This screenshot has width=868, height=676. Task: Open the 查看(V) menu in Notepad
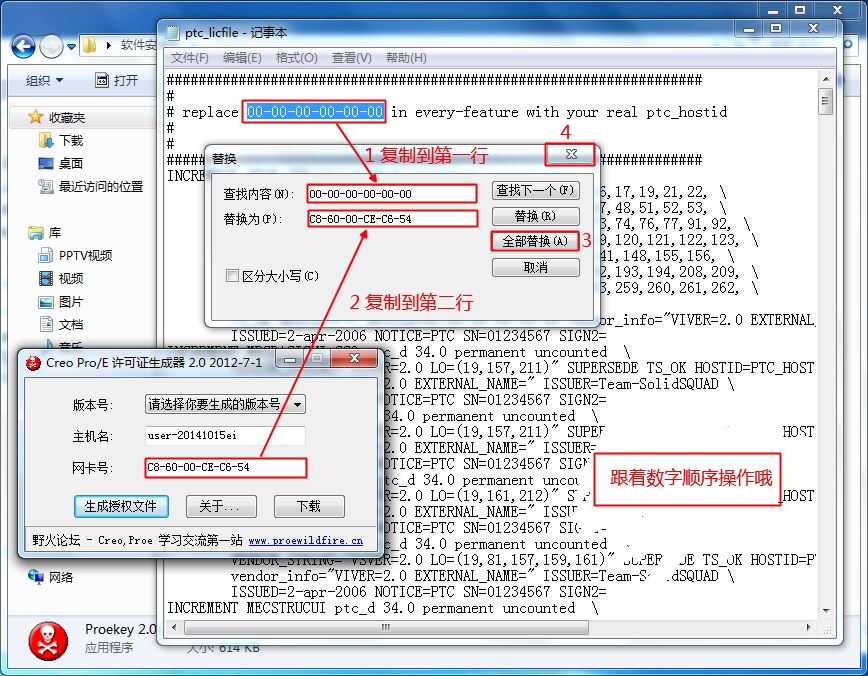[352, 58]
